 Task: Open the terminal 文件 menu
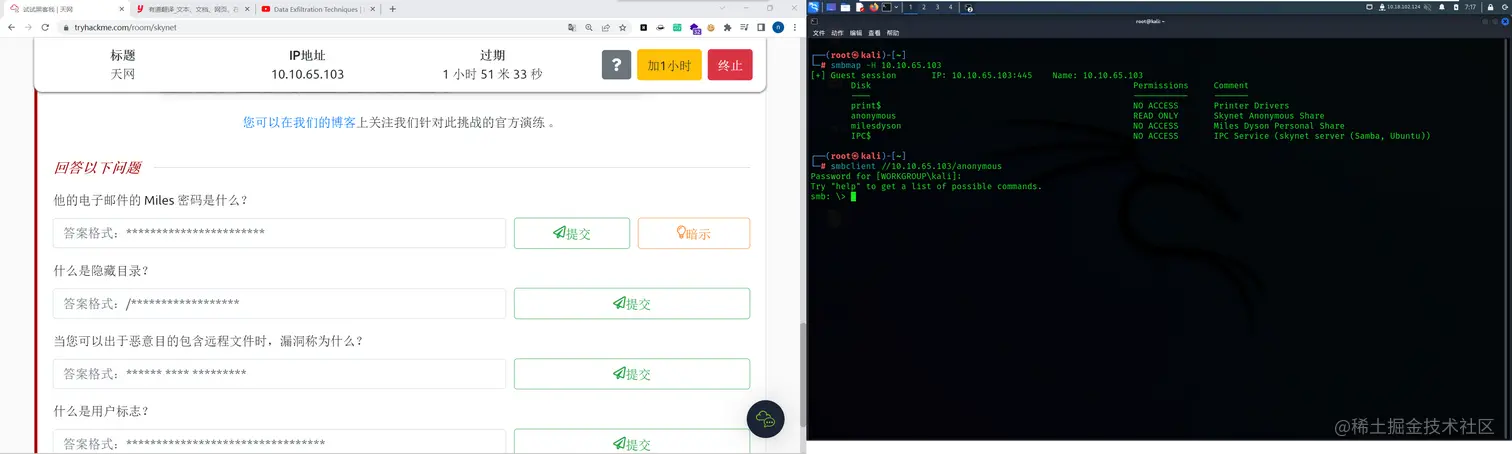click(818, 33)
